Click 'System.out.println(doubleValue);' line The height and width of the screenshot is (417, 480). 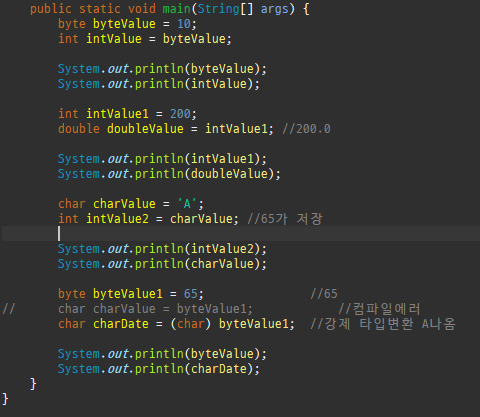169,174
